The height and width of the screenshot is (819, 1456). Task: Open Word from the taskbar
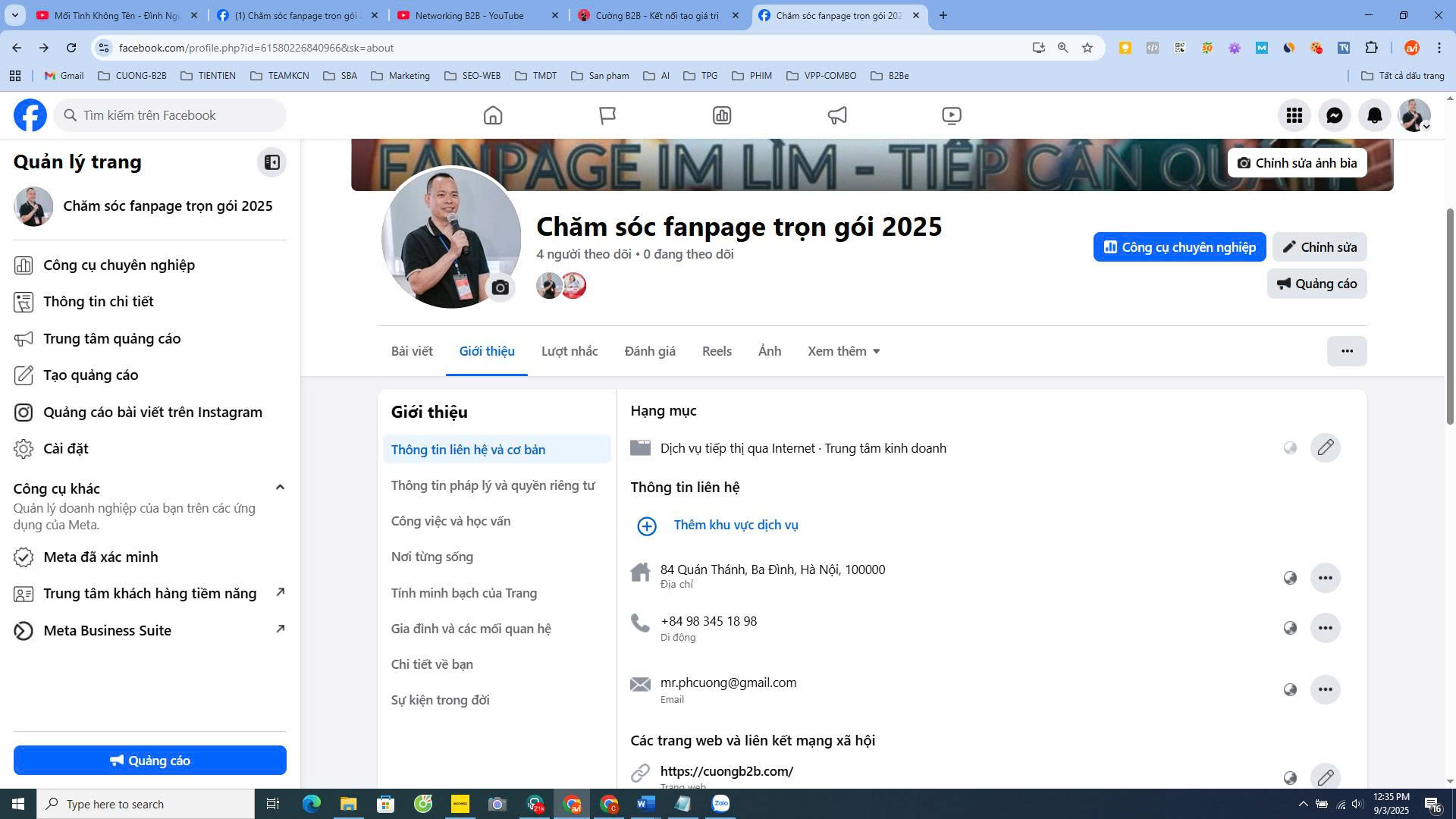(645, 804)
